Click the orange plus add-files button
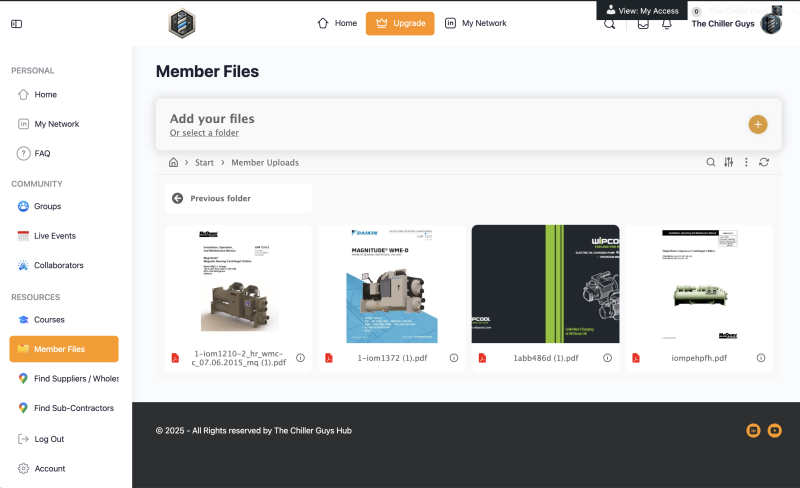This screenshot has height=488, width=800. [758, 125]
